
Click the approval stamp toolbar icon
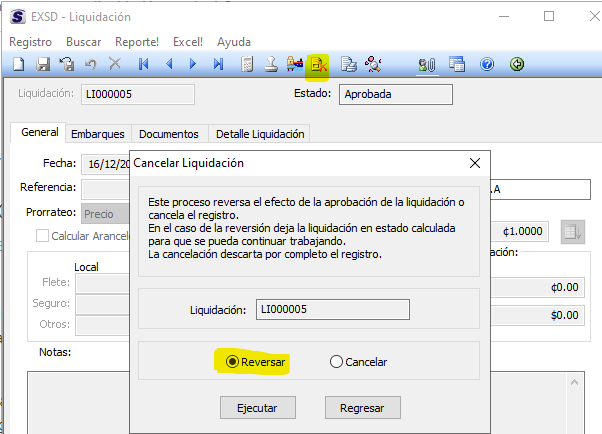pos(271,65)
